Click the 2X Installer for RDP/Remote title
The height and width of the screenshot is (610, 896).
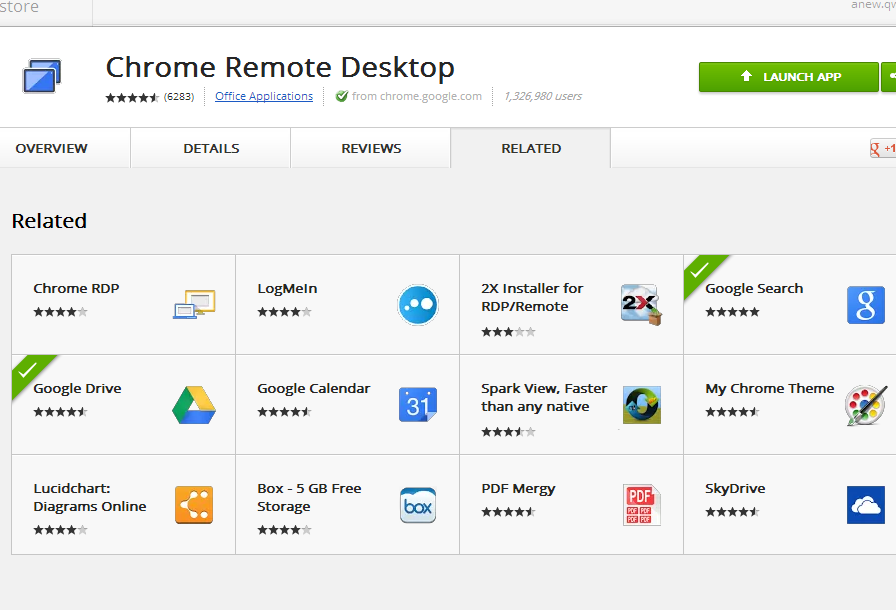click(x=532, y=298)
